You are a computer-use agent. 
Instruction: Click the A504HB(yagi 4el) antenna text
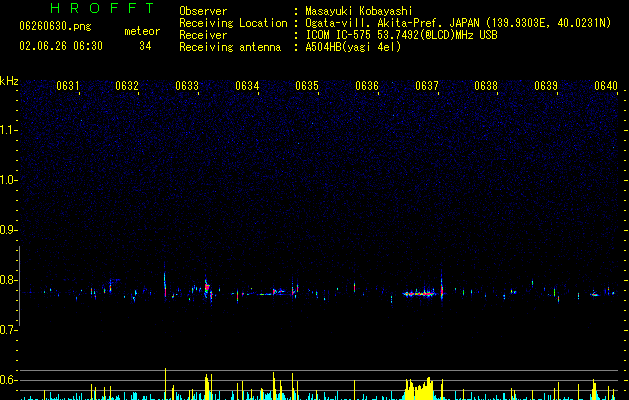pyautogui.click(x=353, y=47)
